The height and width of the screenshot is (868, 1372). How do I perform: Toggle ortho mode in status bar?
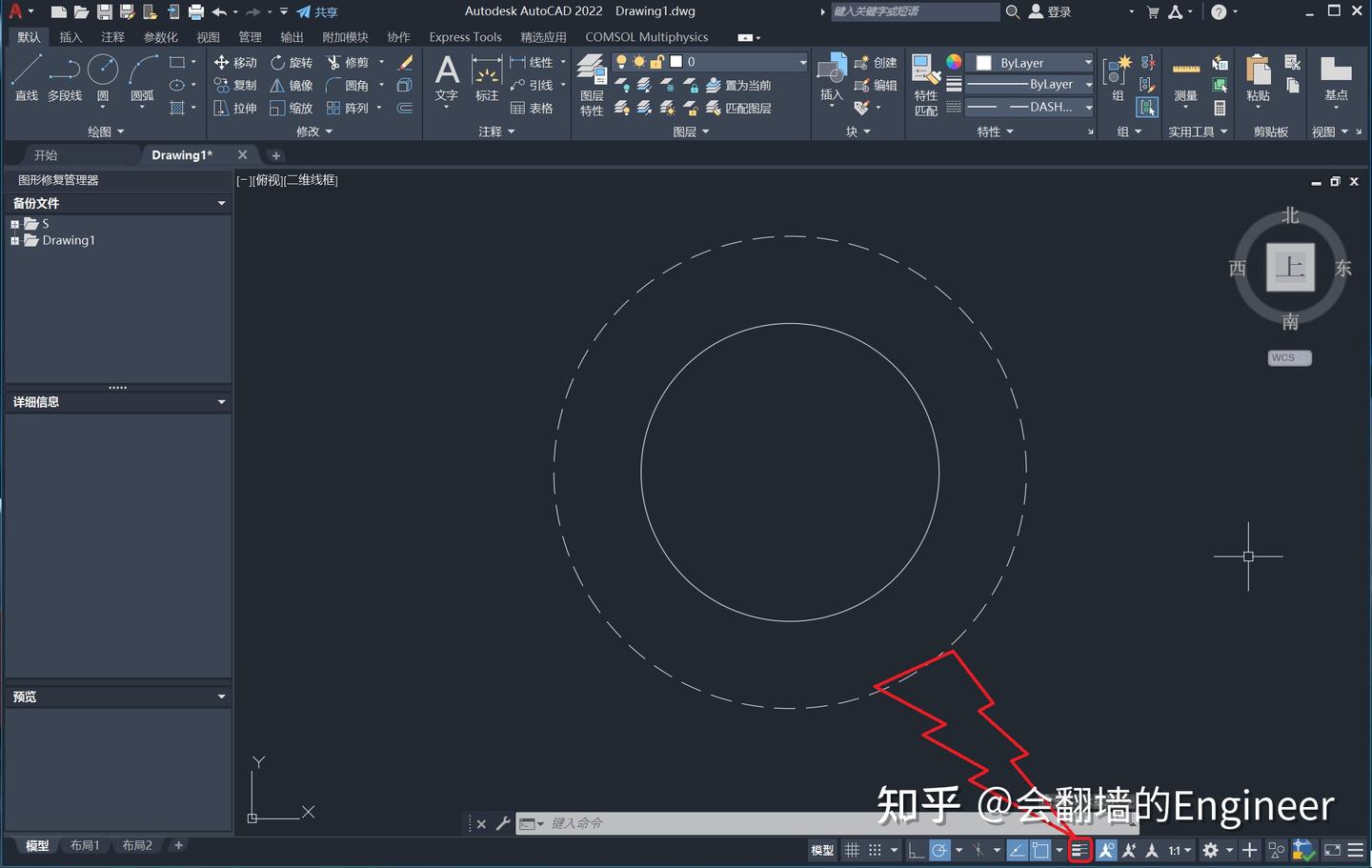coord(918,850)
